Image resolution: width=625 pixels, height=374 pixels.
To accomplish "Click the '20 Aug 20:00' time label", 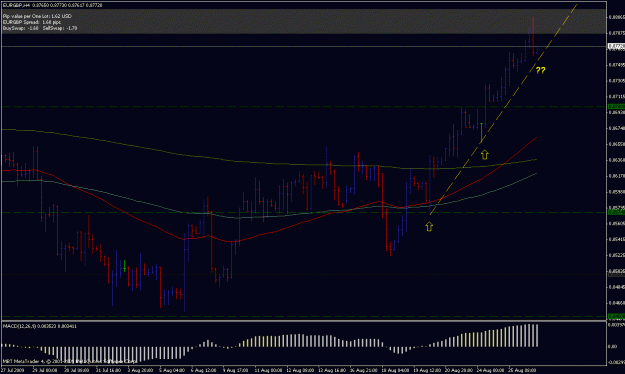I will point(458,370).
